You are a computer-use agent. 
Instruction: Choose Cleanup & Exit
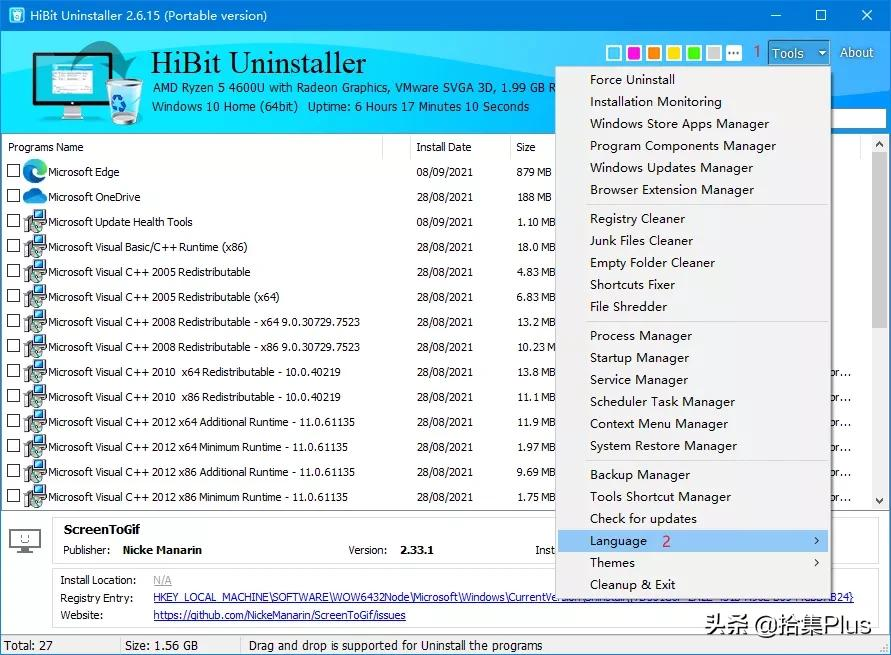coord(693,585)
